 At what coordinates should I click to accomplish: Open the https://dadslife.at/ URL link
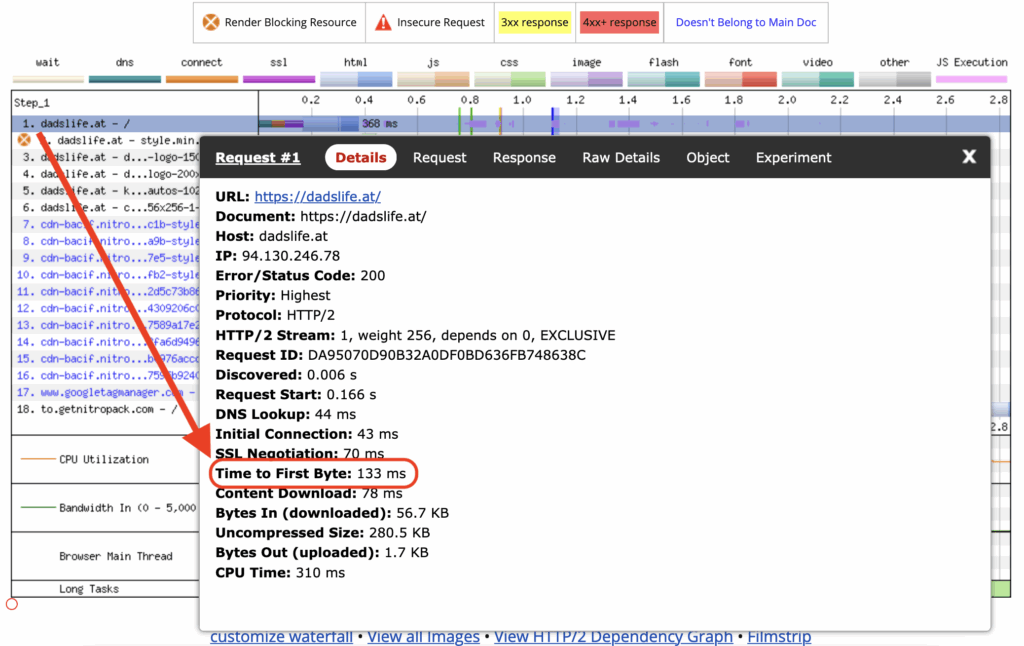pyautogui.click(x=317, y=197)
